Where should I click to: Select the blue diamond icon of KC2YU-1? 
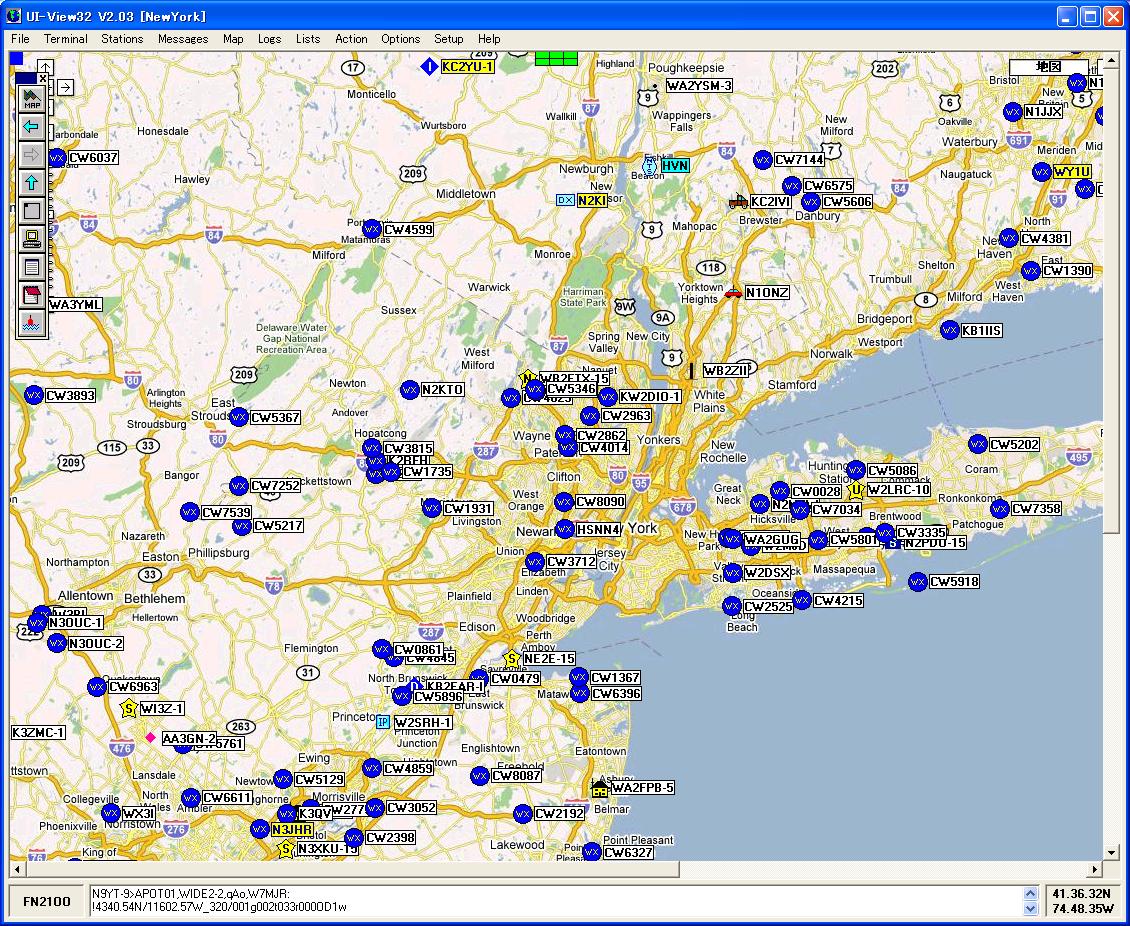coord(430,67)
